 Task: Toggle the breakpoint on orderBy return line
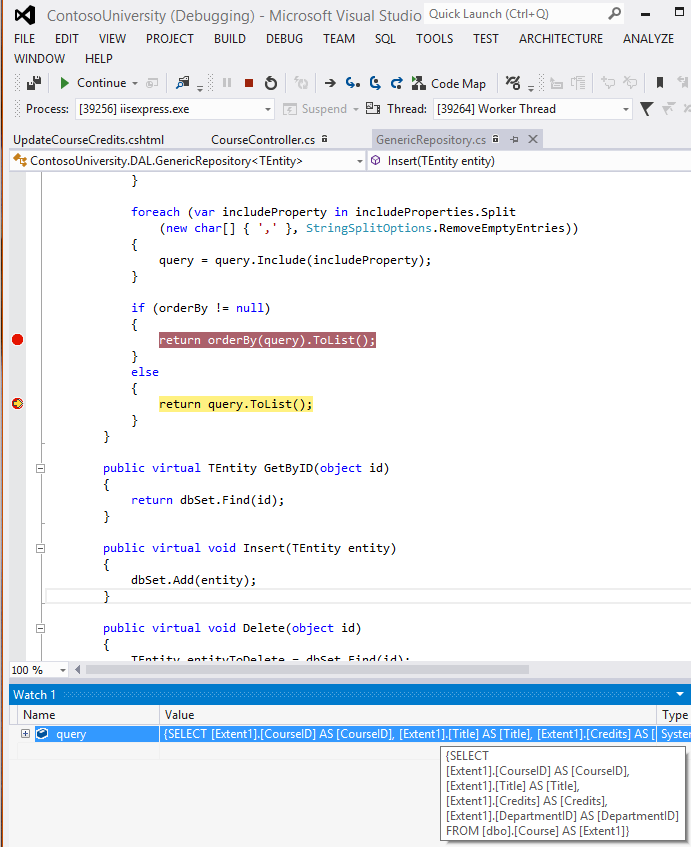[17, 340]
